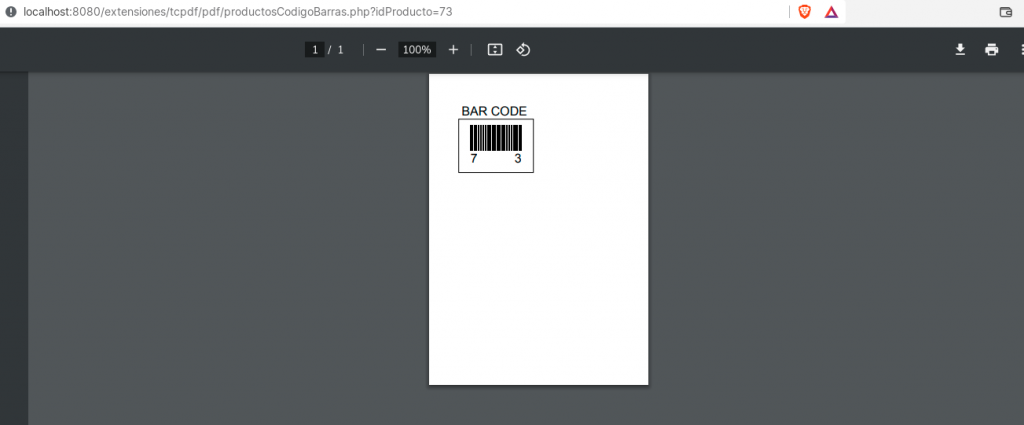
Task: Click the current page number field
Action: (x=314, y=50)
